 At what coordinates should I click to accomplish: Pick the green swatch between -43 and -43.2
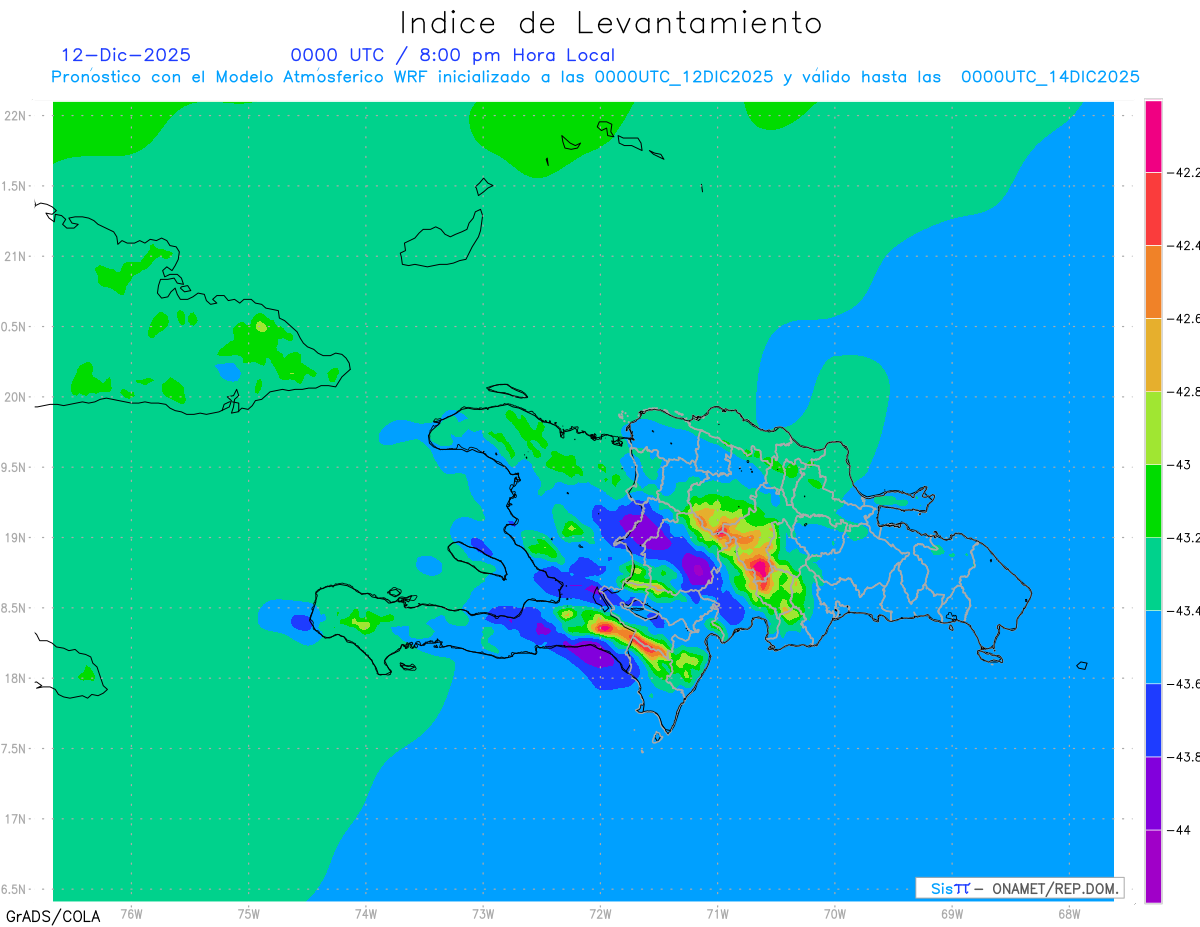click(x=1153, y=500)
